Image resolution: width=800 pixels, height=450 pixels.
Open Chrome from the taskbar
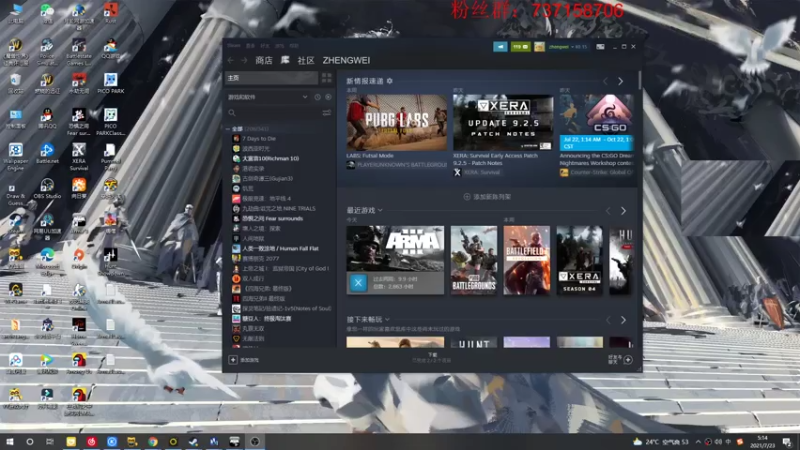[x=153, y=441]
